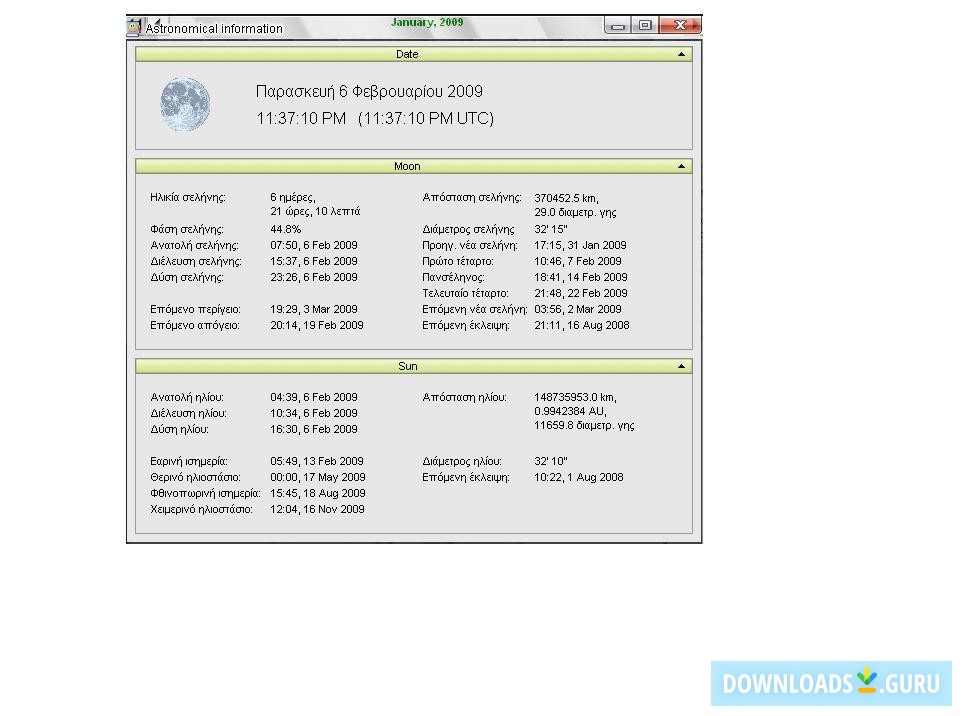Click sunset time 16:30, 6 Feb 2009

coord(314,429)
